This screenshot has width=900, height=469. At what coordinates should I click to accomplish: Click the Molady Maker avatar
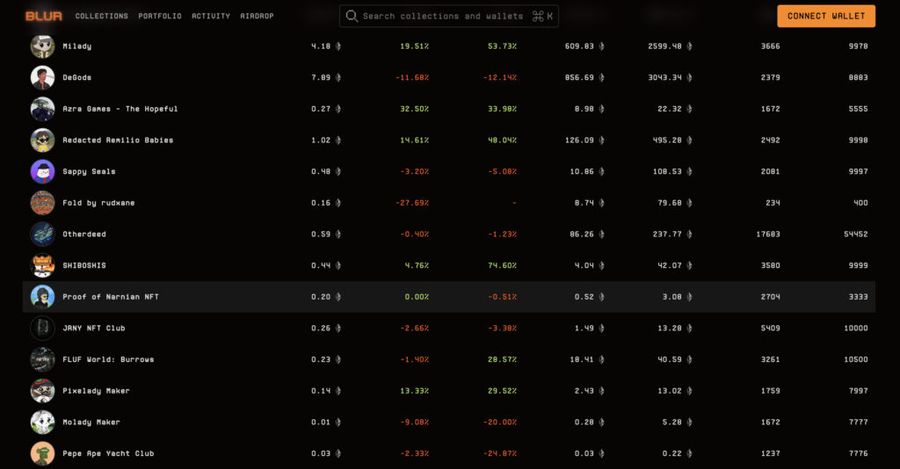click(x=42, y=422)
